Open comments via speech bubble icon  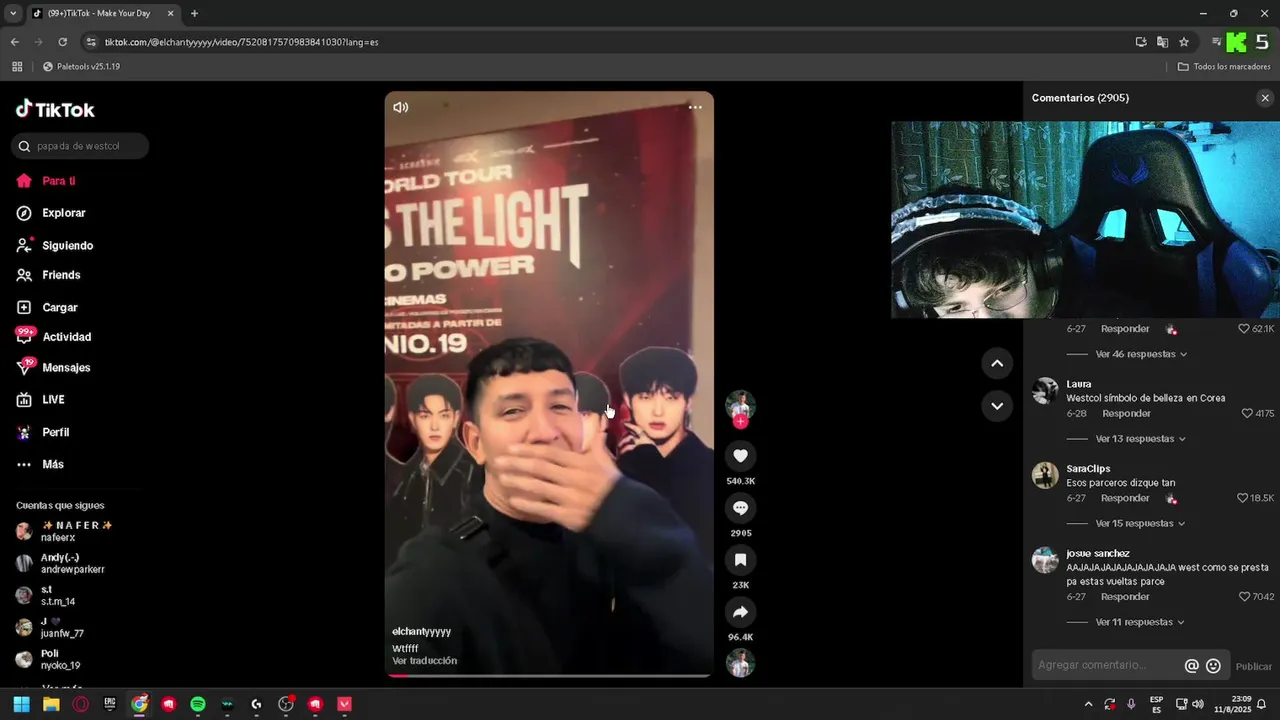click(x=740, y=508)
